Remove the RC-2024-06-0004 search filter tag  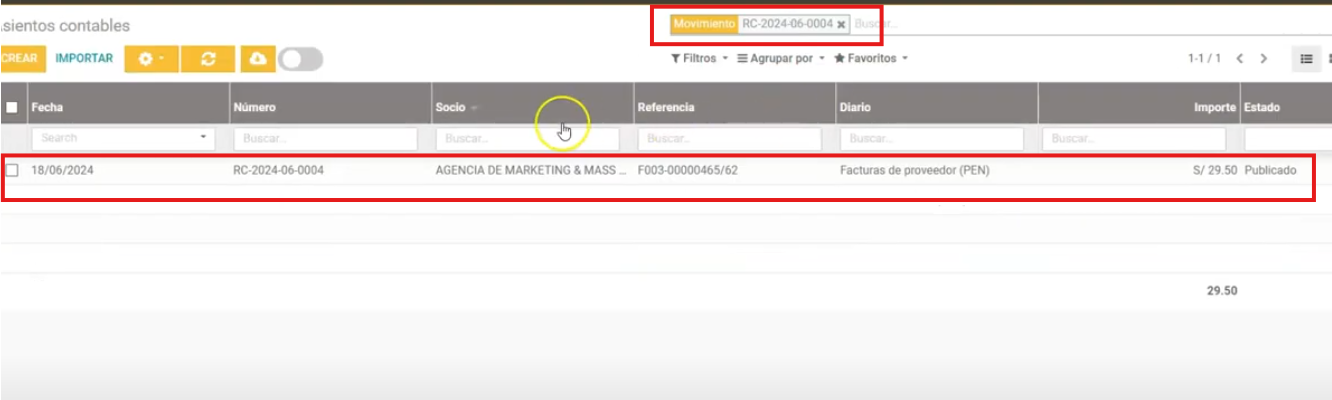[x=841, y=24]
